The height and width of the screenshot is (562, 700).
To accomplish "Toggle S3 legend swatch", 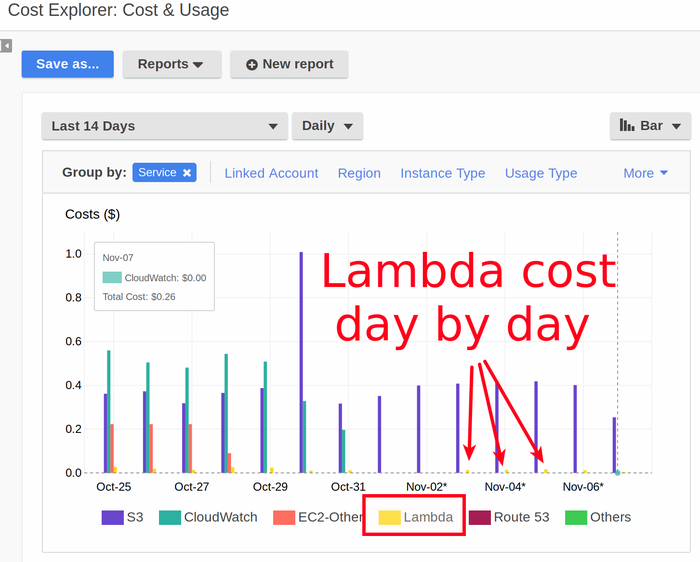I will [112, 517].
